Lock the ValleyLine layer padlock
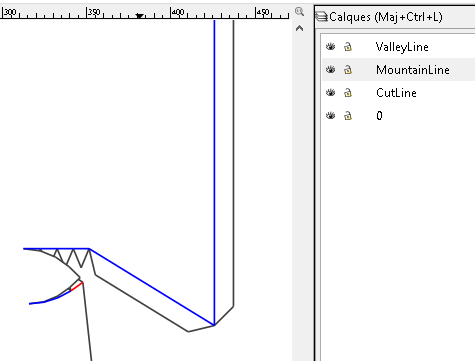 coord(348,46)
